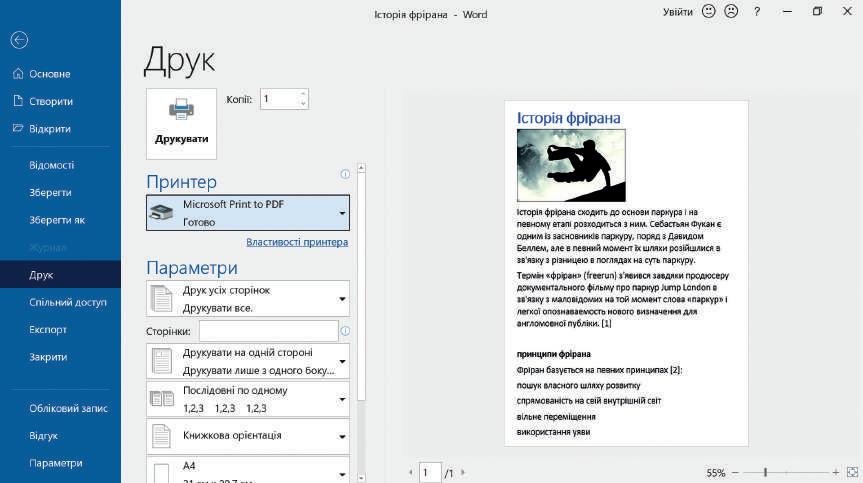
Task: Zoom out with the minus button
Action: pyautogui.click(x=735, y=473)
